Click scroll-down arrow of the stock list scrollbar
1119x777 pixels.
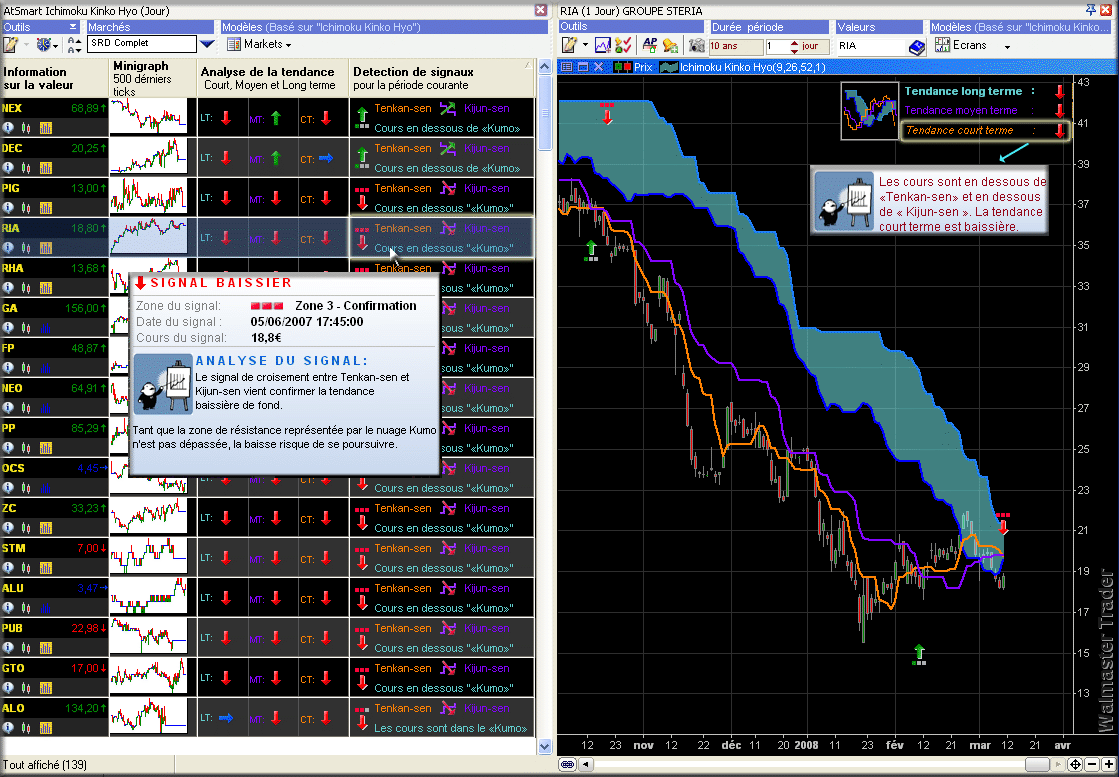pyautogui.click(x=545, y=746)
